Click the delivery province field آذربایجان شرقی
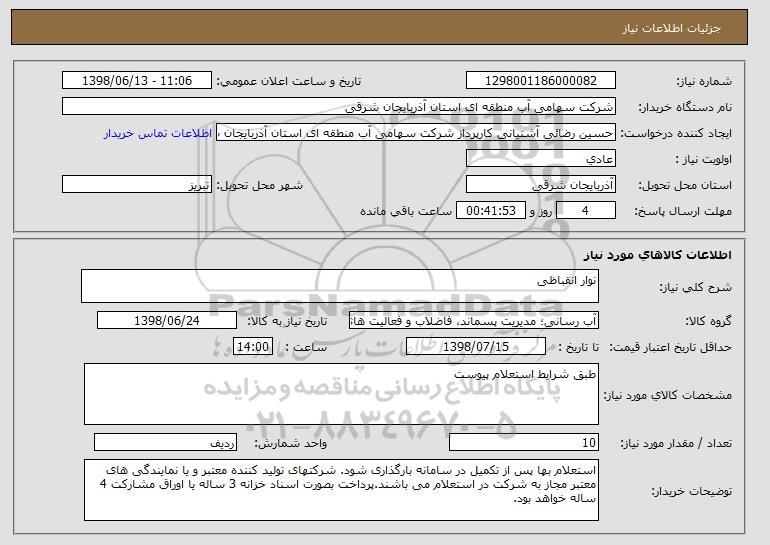Image resolution: width=770 pixels, height=545 pixels. point(541,185)
